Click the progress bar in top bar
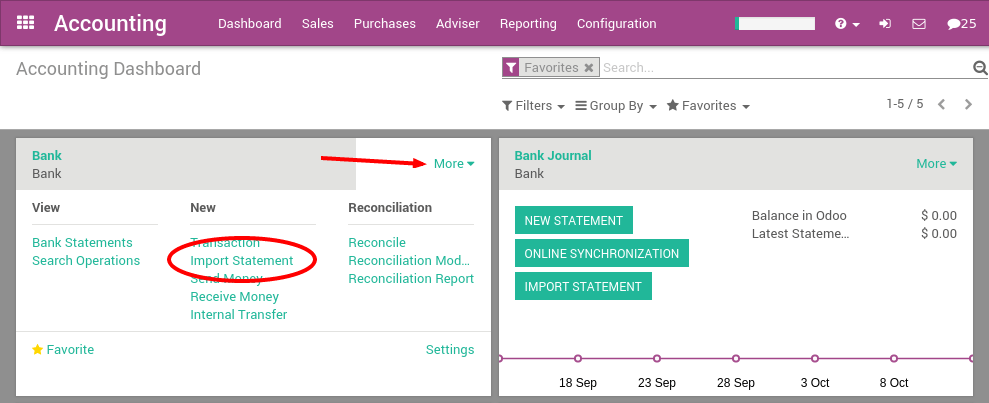 [775, 23]
